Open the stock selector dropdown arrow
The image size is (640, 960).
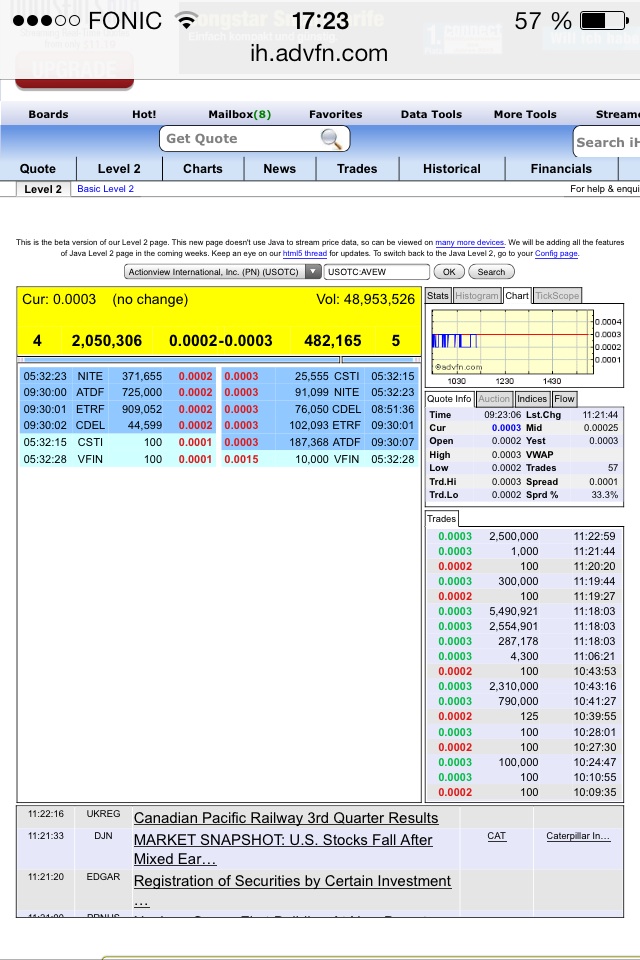coord(313,271)
